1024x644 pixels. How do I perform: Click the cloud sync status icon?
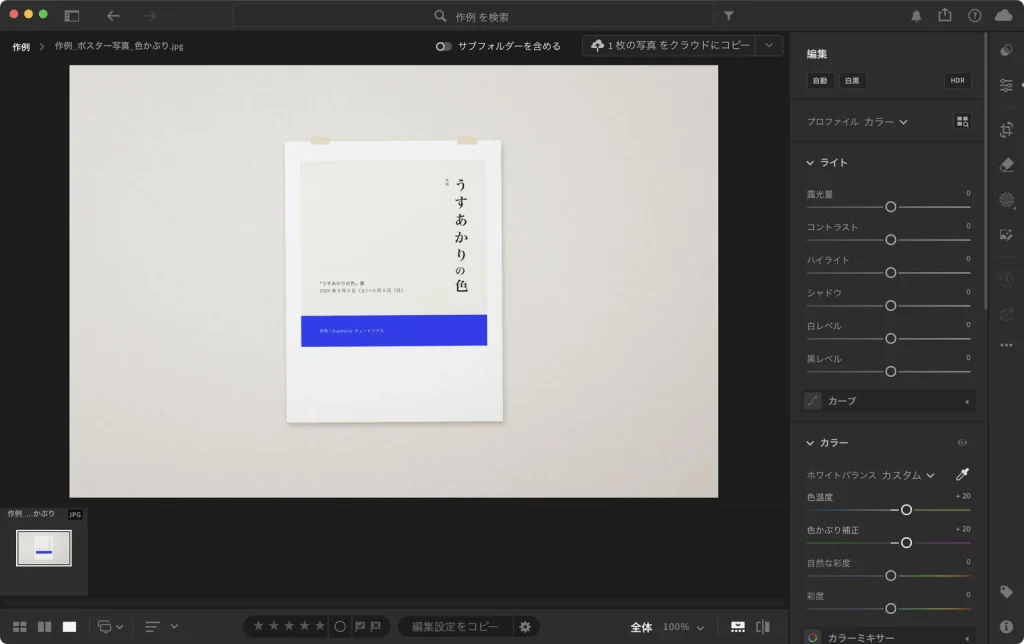point(1004,16)
